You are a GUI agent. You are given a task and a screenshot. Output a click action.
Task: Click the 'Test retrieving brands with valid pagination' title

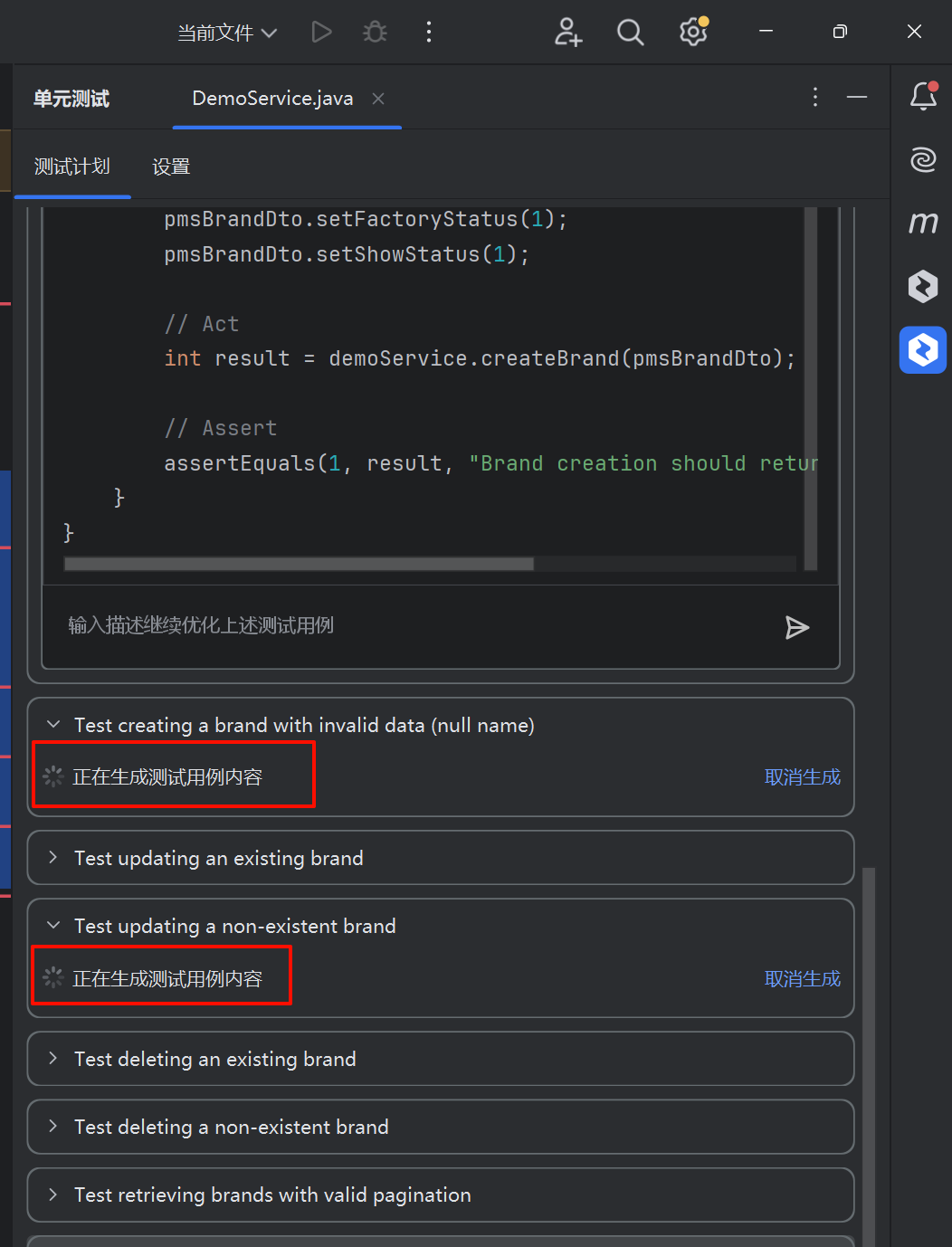click(272, 1195)
